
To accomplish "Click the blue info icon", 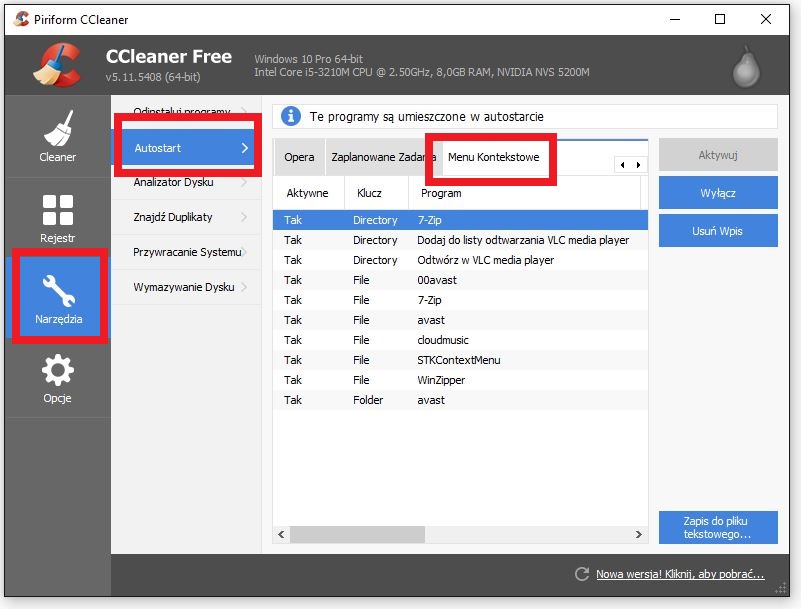I will 291,116.
